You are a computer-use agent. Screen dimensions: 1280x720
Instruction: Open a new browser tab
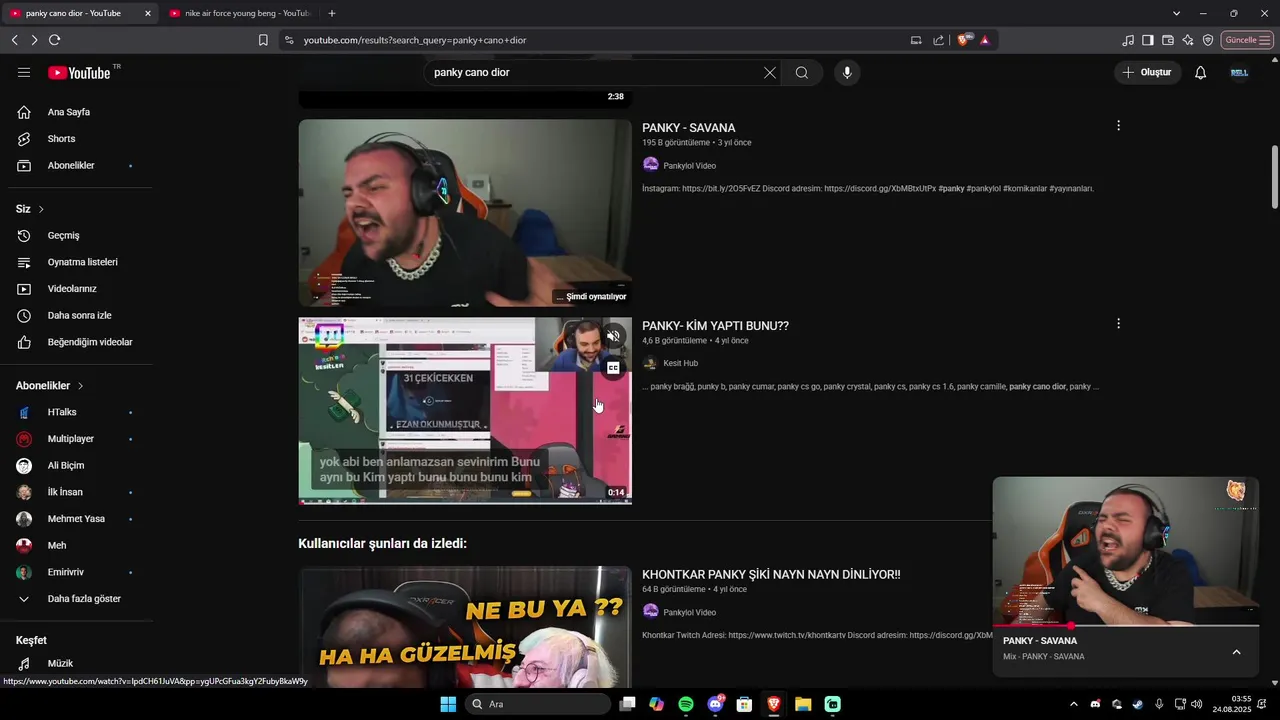coord(332,13)
